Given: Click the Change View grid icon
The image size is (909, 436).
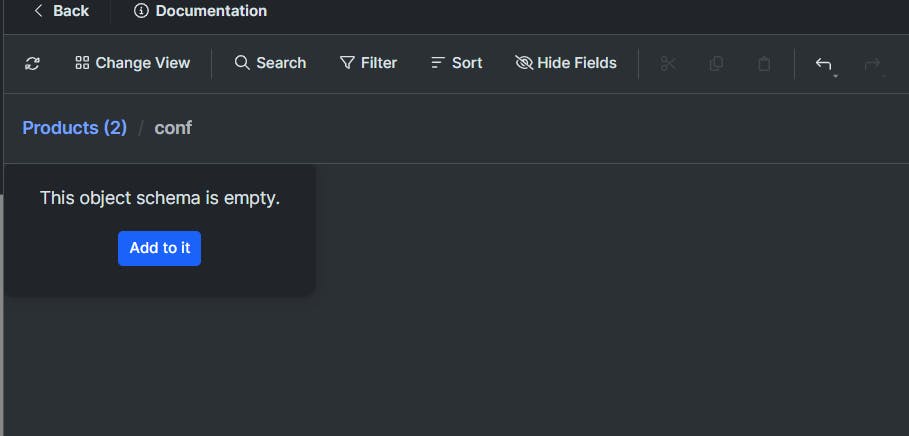Looking at the screenshot, I should [x=82, y=63].
